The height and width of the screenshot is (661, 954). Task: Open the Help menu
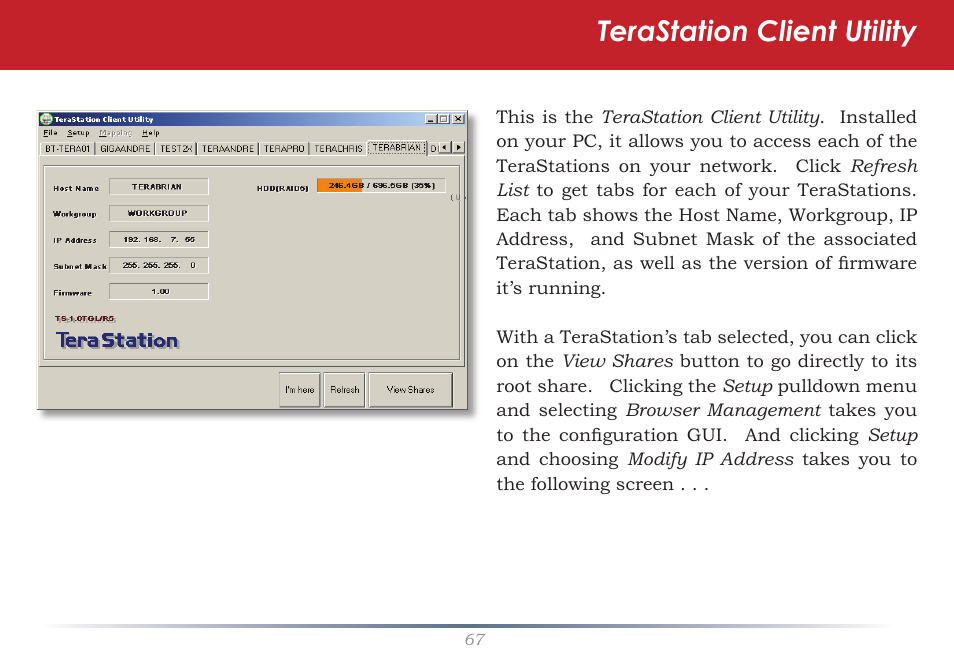(x=151, y=133)
